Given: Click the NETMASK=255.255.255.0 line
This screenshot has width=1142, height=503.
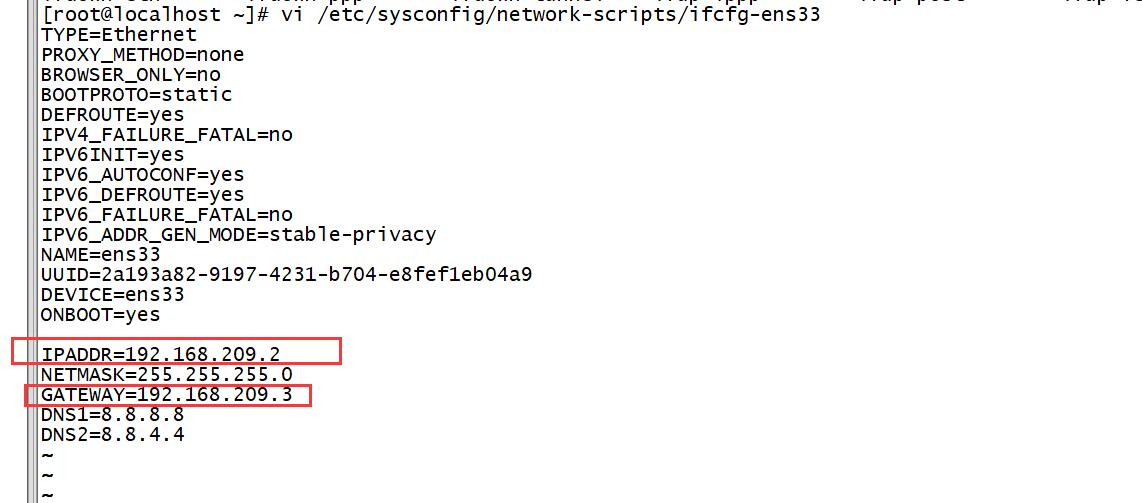Looking at the screenshot, I should point(167,375).
